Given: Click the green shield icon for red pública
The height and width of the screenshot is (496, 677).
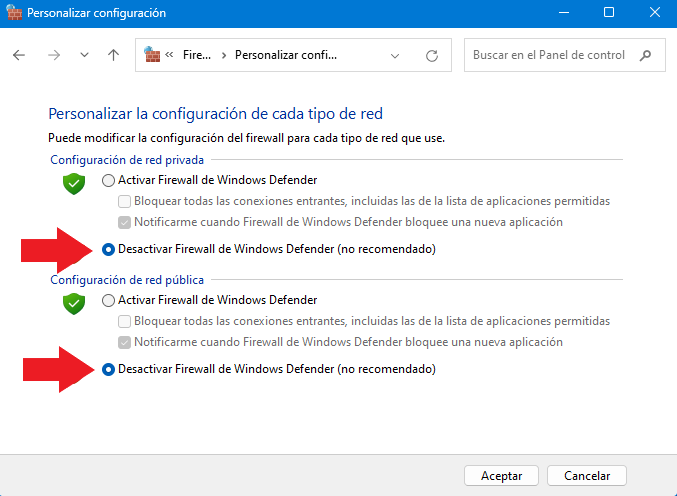Looking at the screenshot, I should tap(74, 304).
